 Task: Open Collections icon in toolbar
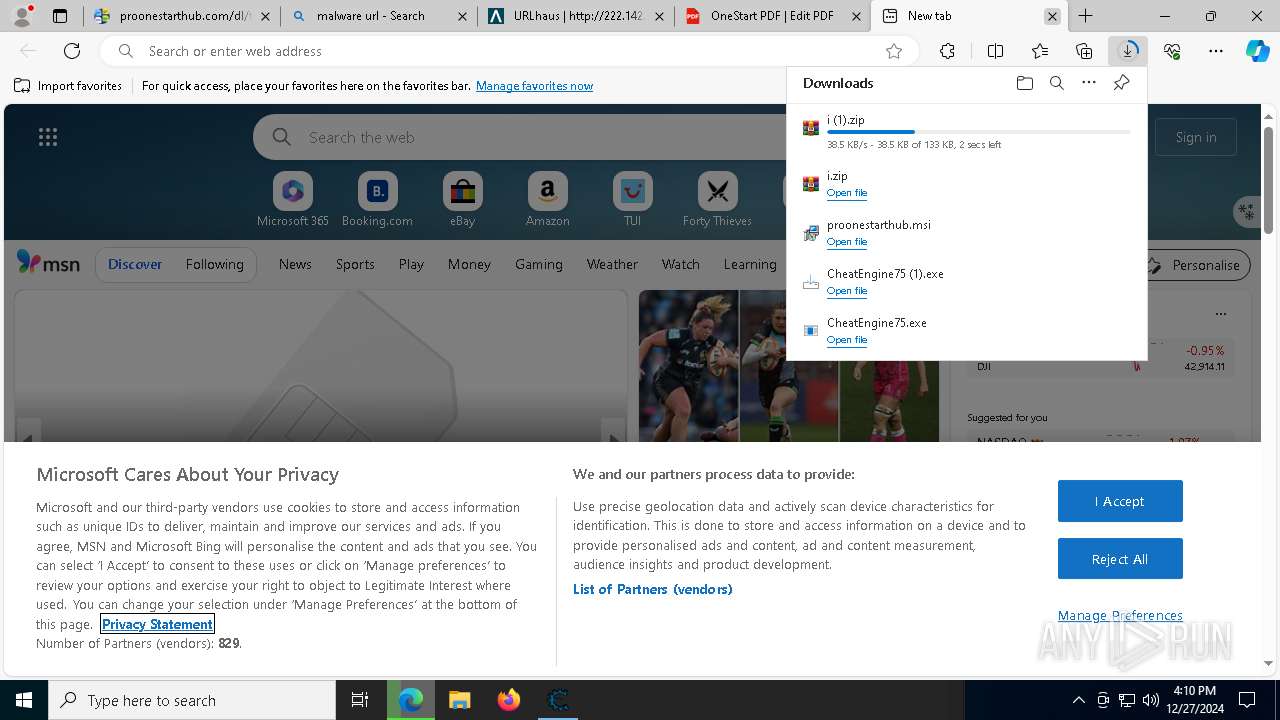tap(1084, 51)
